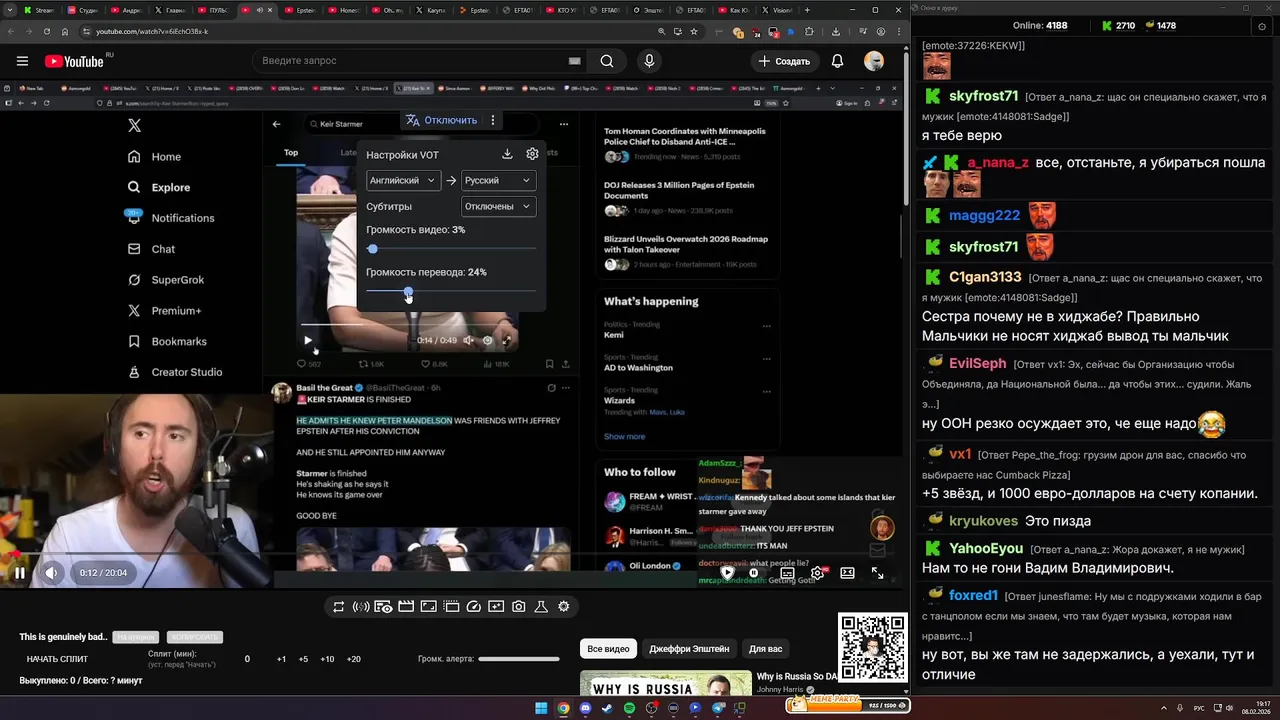Select the Все видео chip
The image size is (1280, 720).
608,649
